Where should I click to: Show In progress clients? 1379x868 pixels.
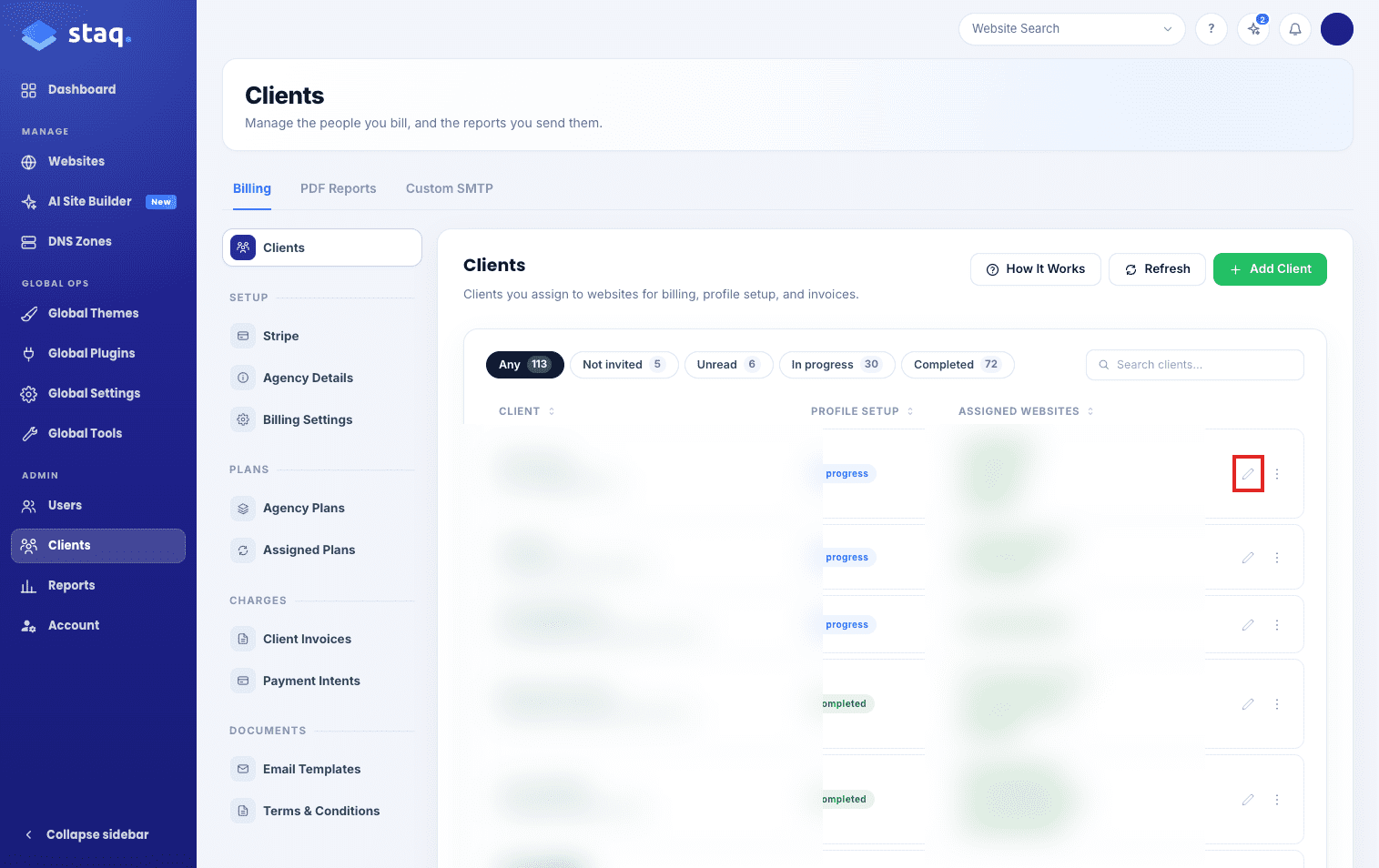tap(837, 365)
